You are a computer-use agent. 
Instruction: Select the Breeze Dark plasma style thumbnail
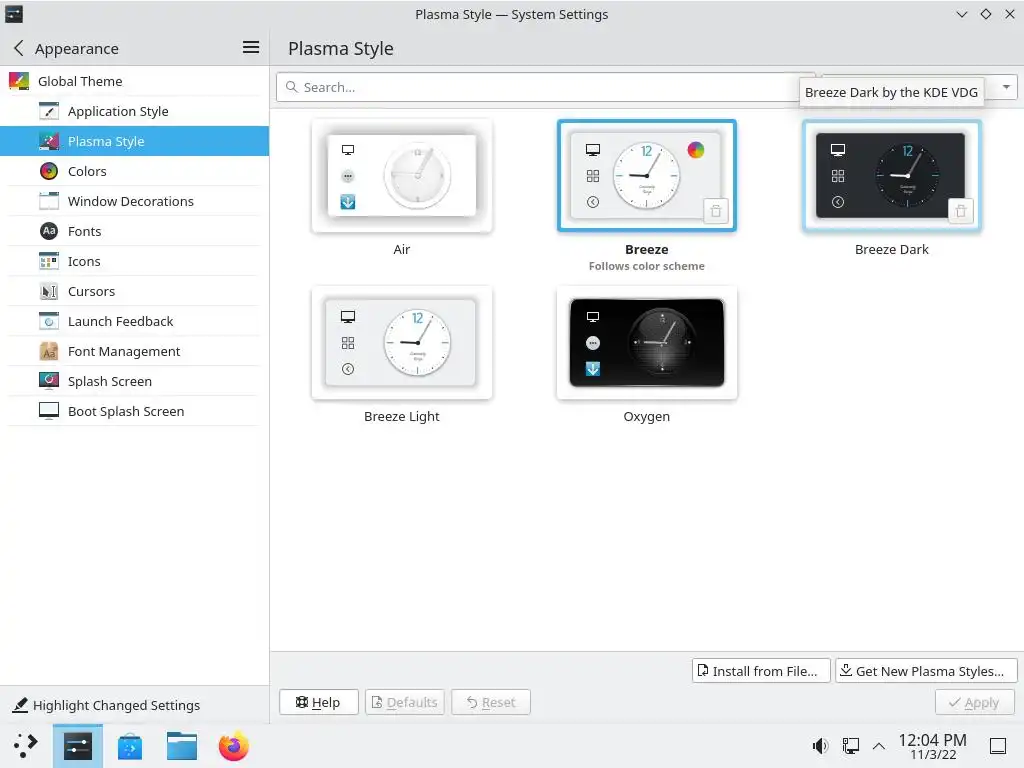891,176
